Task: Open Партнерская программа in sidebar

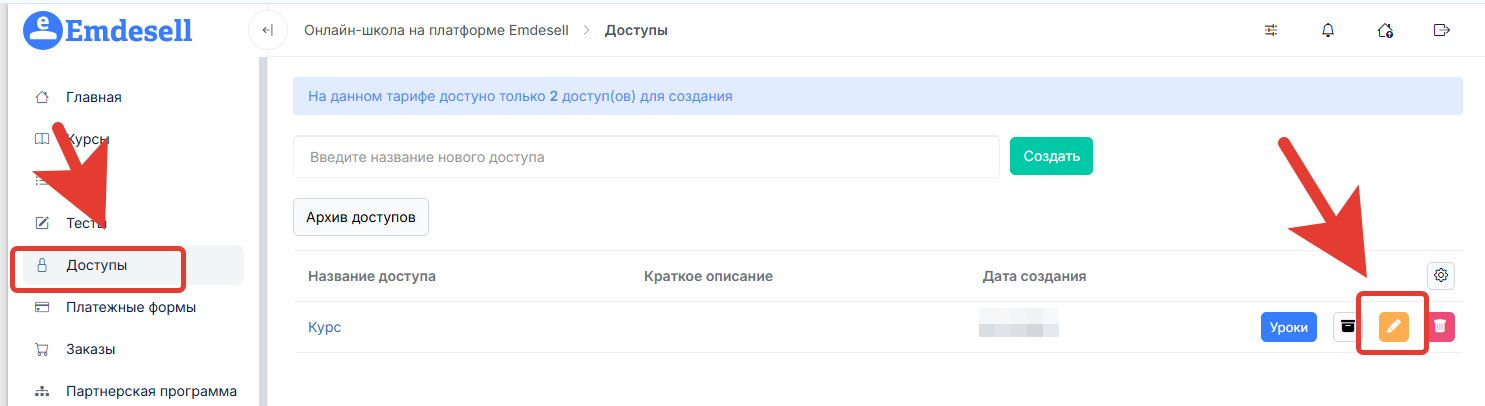Action: (150, 391)
